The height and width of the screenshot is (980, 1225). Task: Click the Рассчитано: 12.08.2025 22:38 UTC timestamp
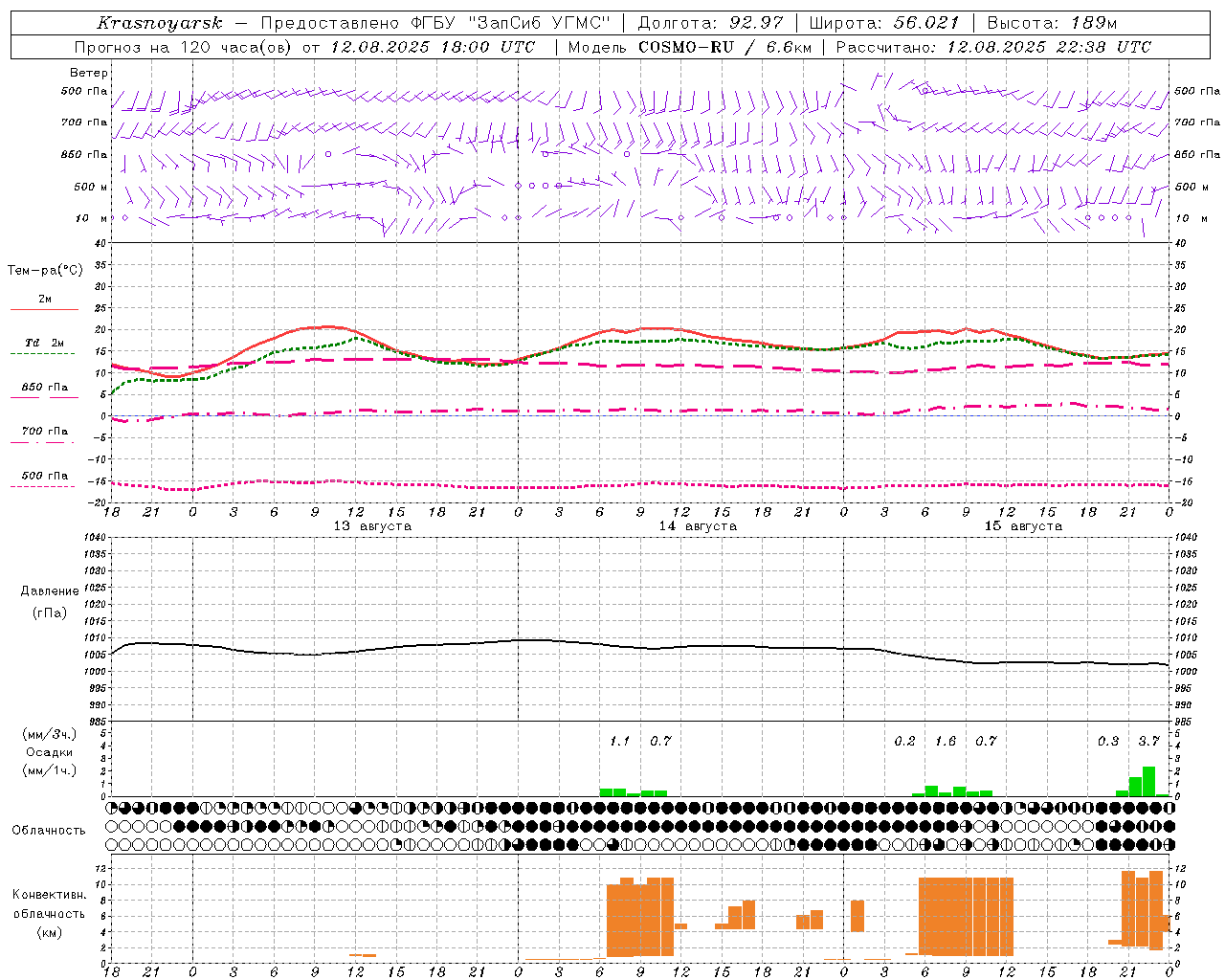coord(993,47)
